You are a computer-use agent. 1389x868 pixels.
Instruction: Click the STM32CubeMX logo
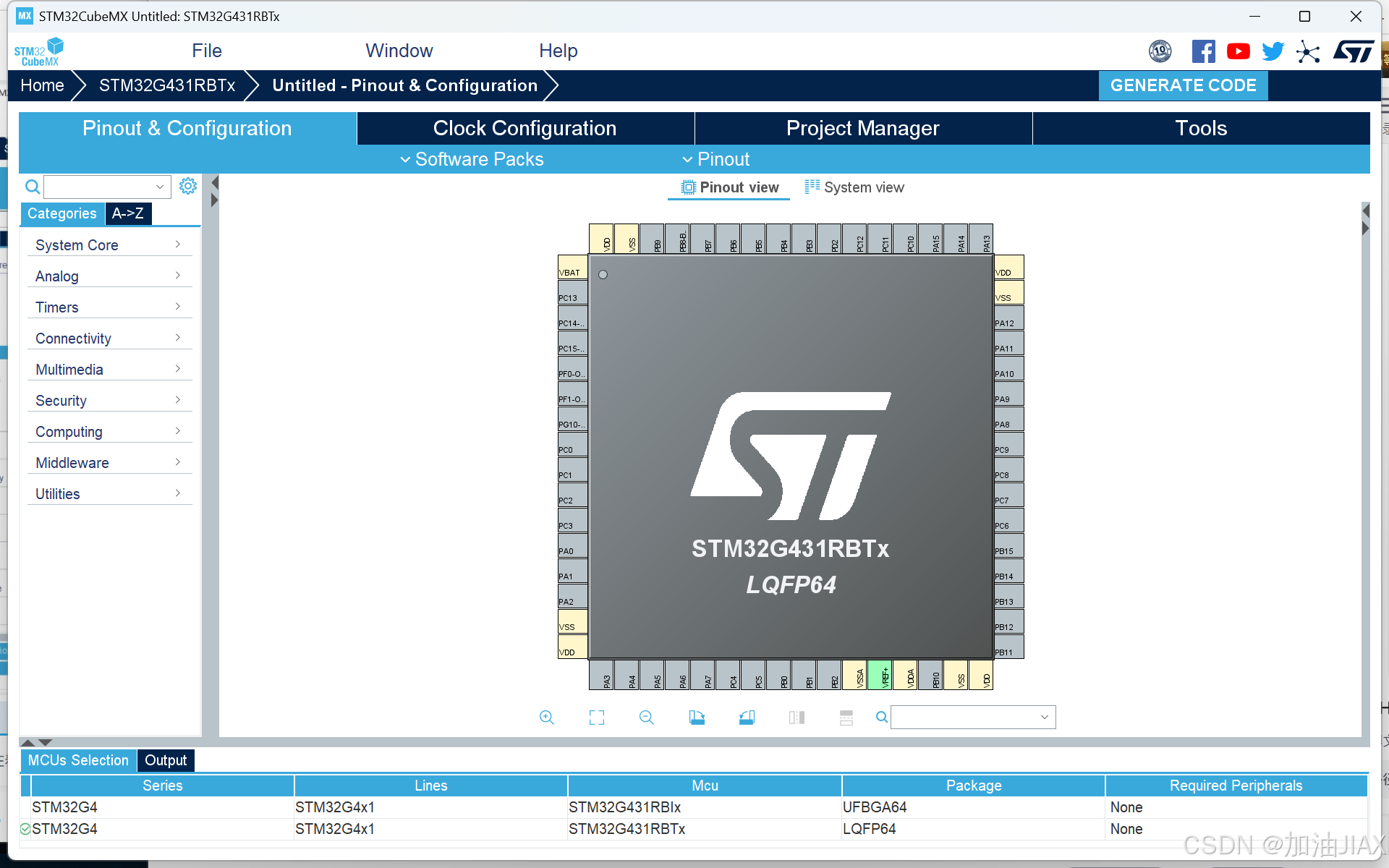point(39,51)
